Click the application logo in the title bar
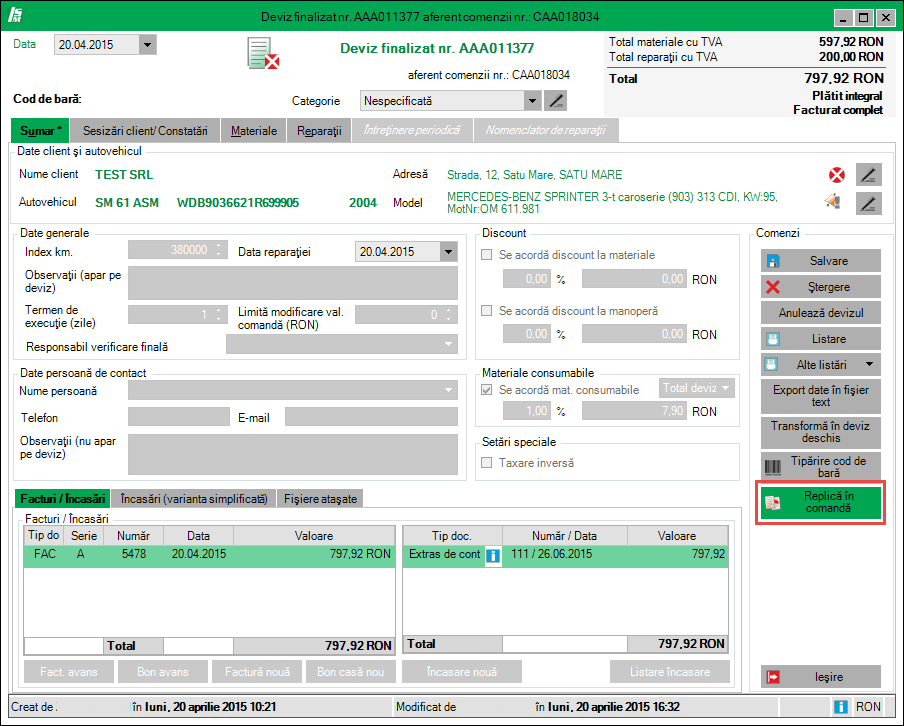This screenshot has height=726, width=904. click(16, 16)
